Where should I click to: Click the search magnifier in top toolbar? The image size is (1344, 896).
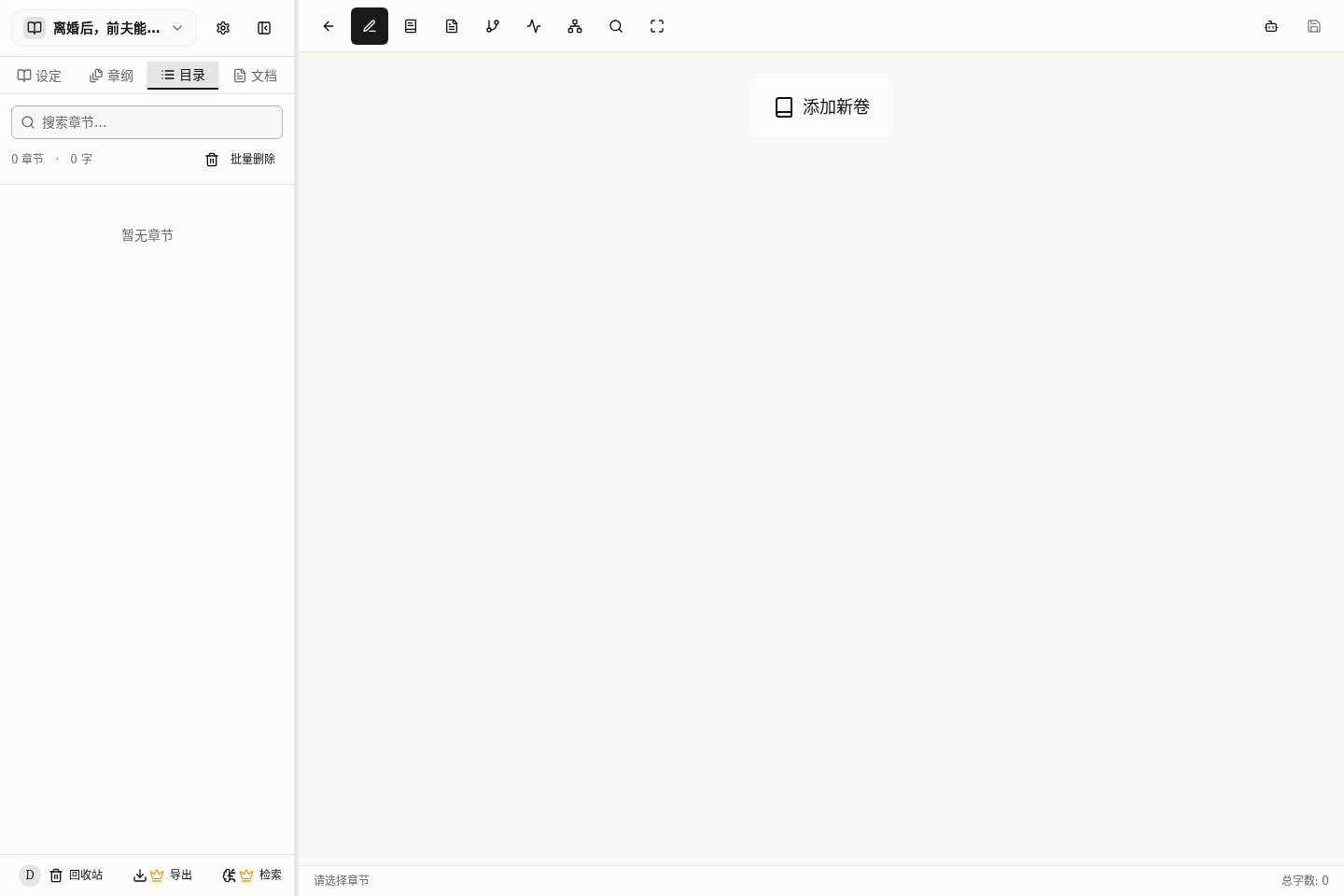[x=616, y=26]
